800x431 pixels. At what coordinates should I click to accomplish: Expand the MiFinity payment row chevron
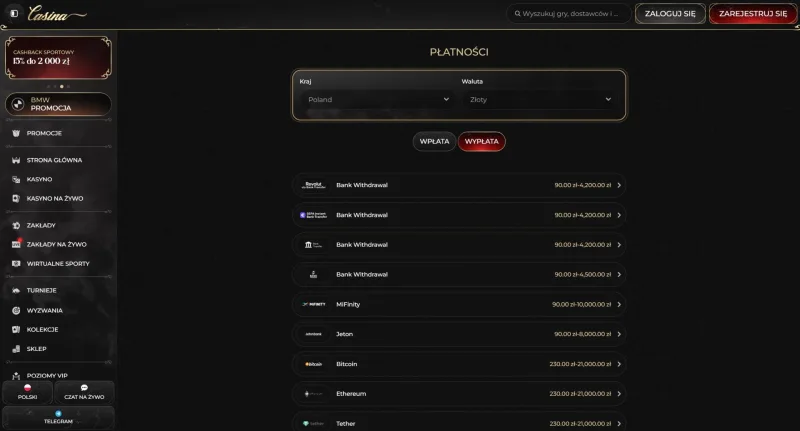(x=619, y=305)
